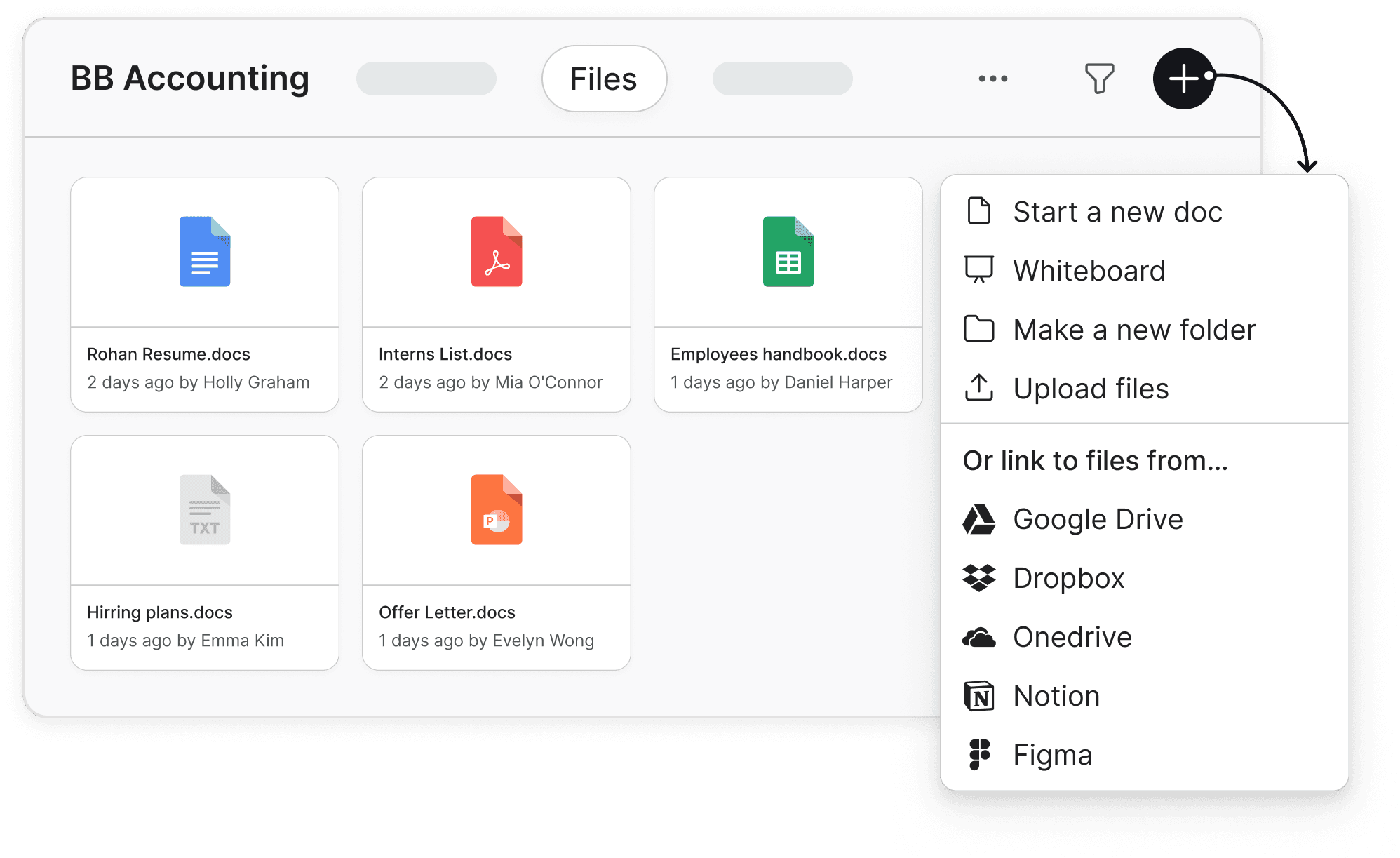
Task: Click the Onedrive cloud icon
Action: pos(978,638)
